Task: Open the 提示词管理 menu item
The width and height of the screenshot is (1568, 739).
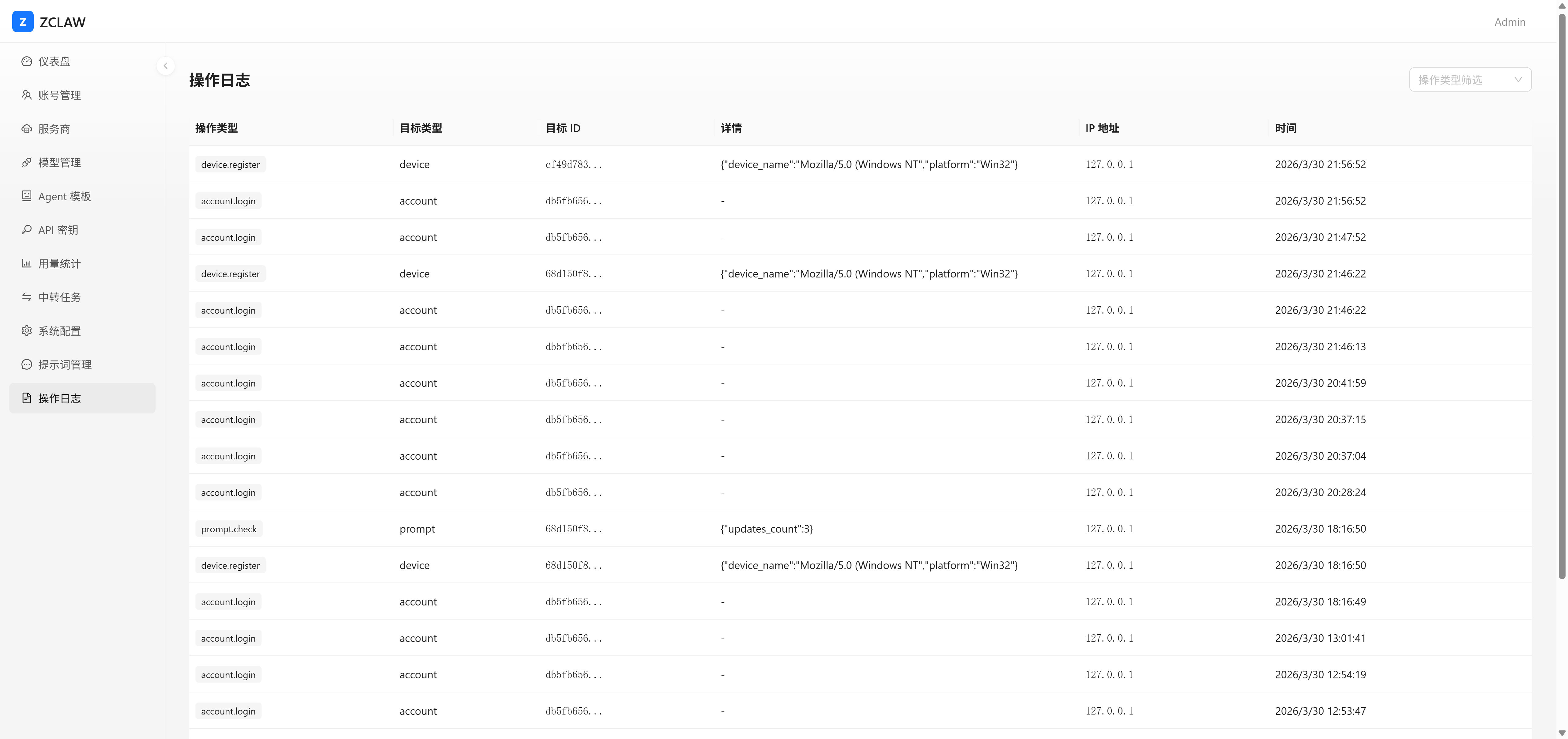Action: coord(65,365)
